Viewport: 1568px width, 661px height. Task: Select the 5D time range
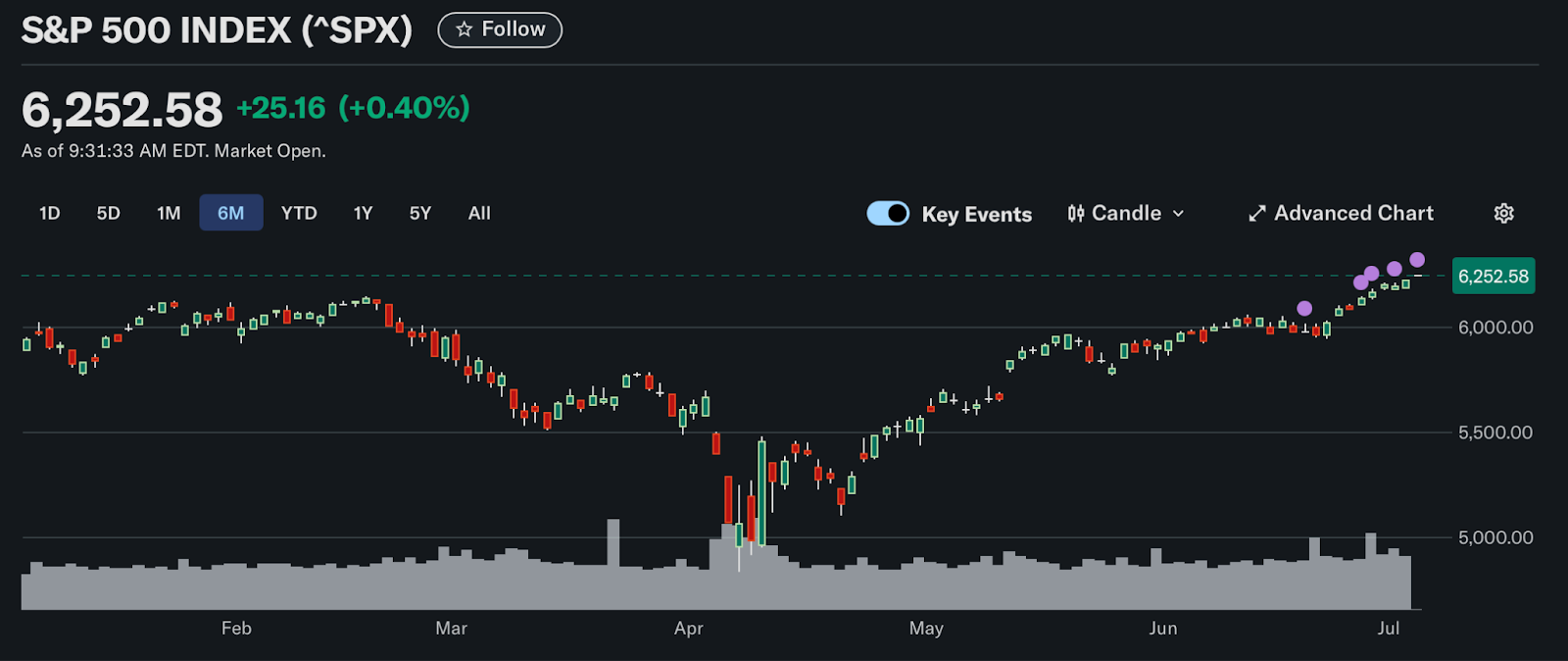(x=109, y=213)
